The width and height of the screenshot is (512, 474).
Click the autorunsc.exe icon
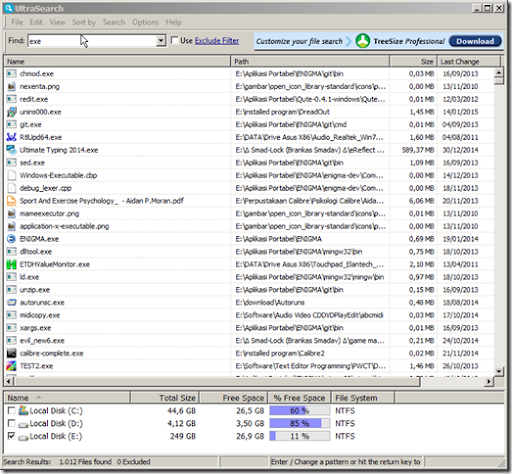11,302
